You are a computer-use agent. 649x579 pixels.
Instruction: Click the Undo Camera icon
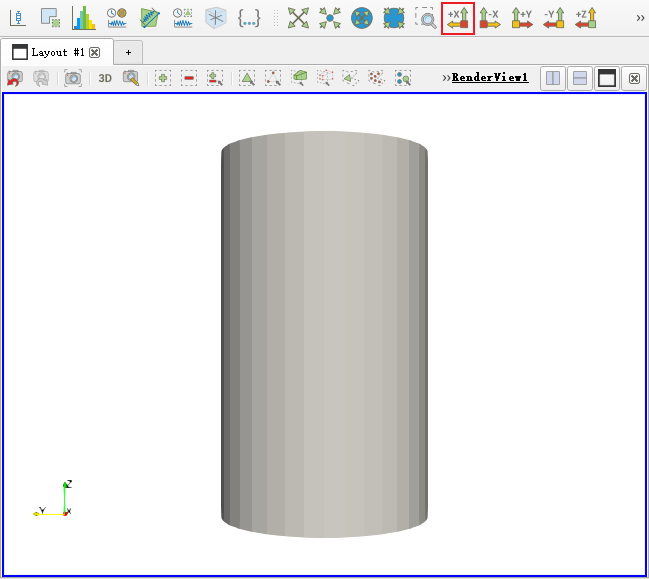15,77
